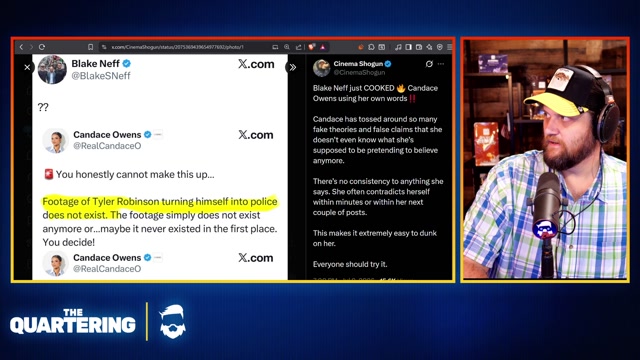The width and height of the screenshot is (640, 360).
Task: Click the zoom magnifier icon in address bar
Action: pyautogui.click(x=287, y=47)
